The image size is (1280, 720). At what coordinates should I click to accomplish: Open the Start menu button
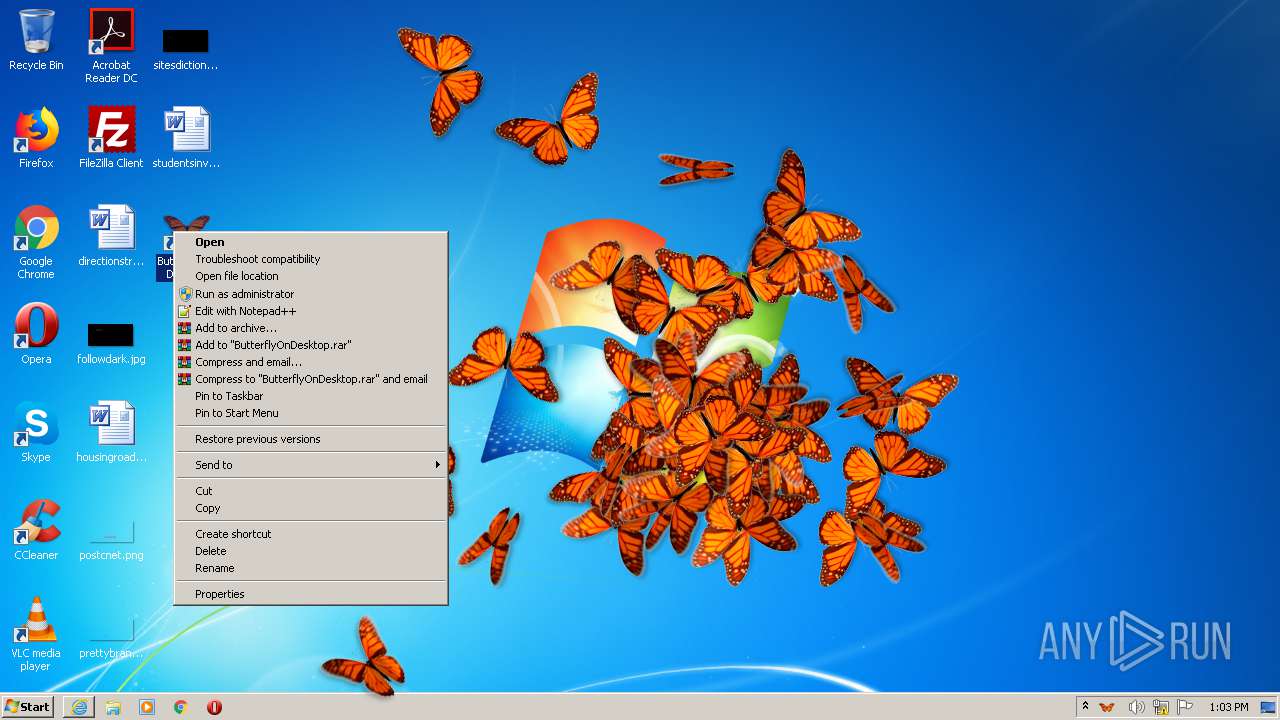28,707
